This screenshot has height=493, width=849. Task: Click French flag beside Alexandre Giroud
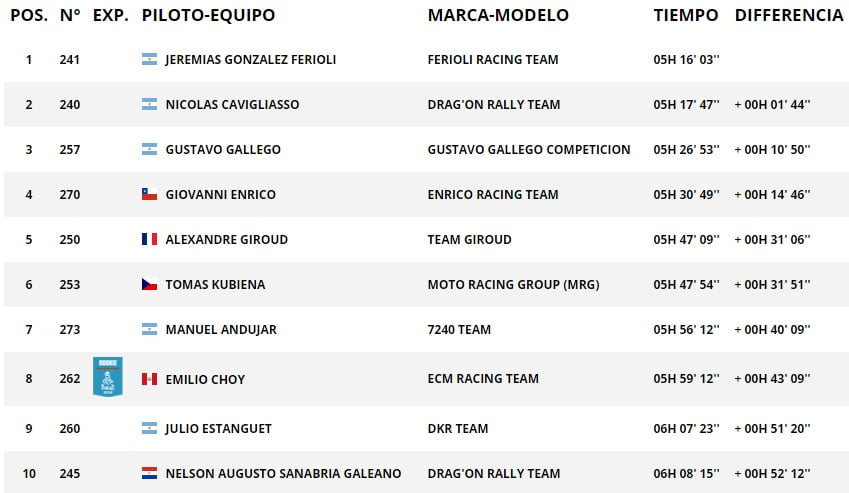pos(149,239)
